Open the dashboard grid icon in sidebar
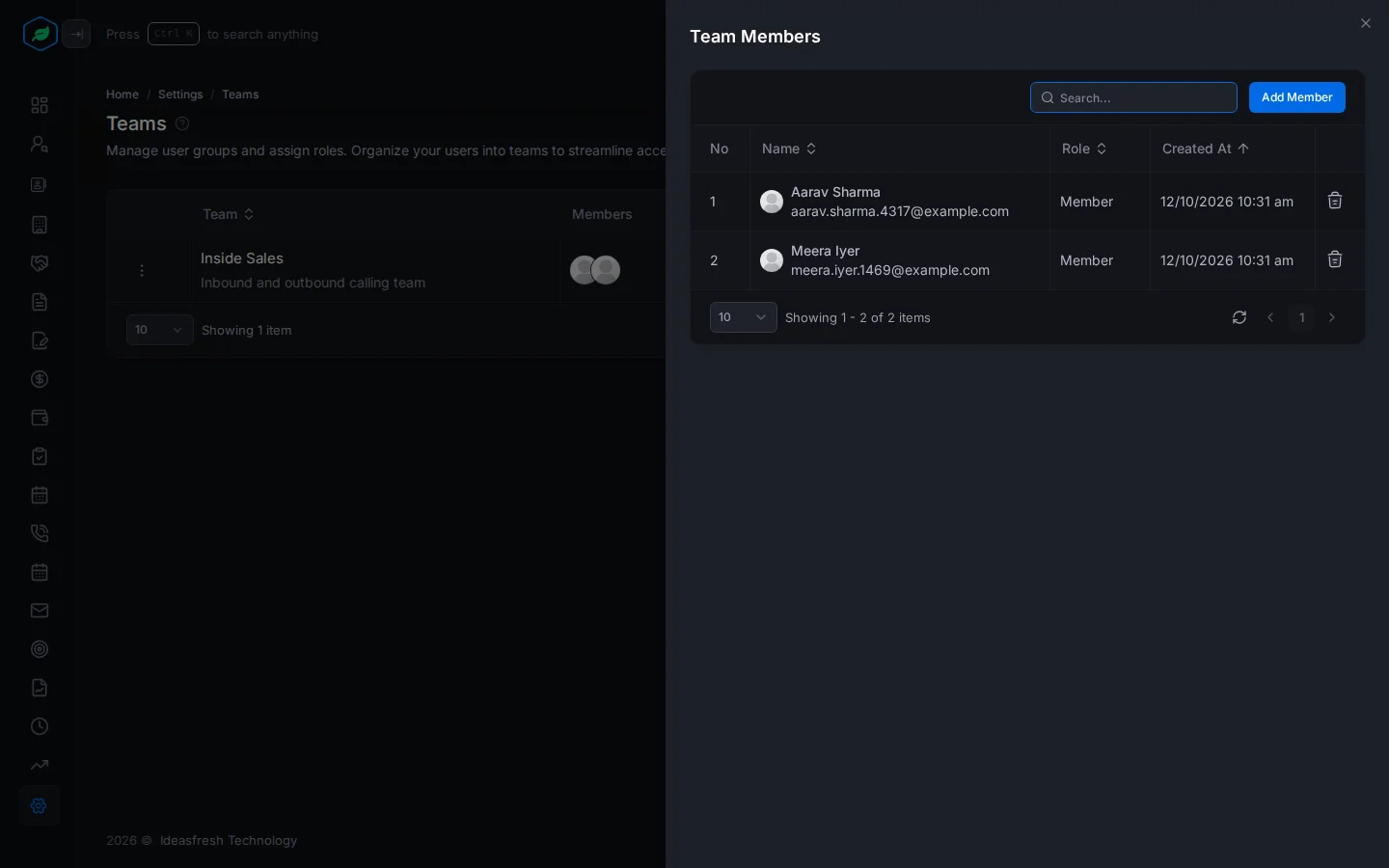The width and height of the screenshot is (1389, 868). click(40, 105)
